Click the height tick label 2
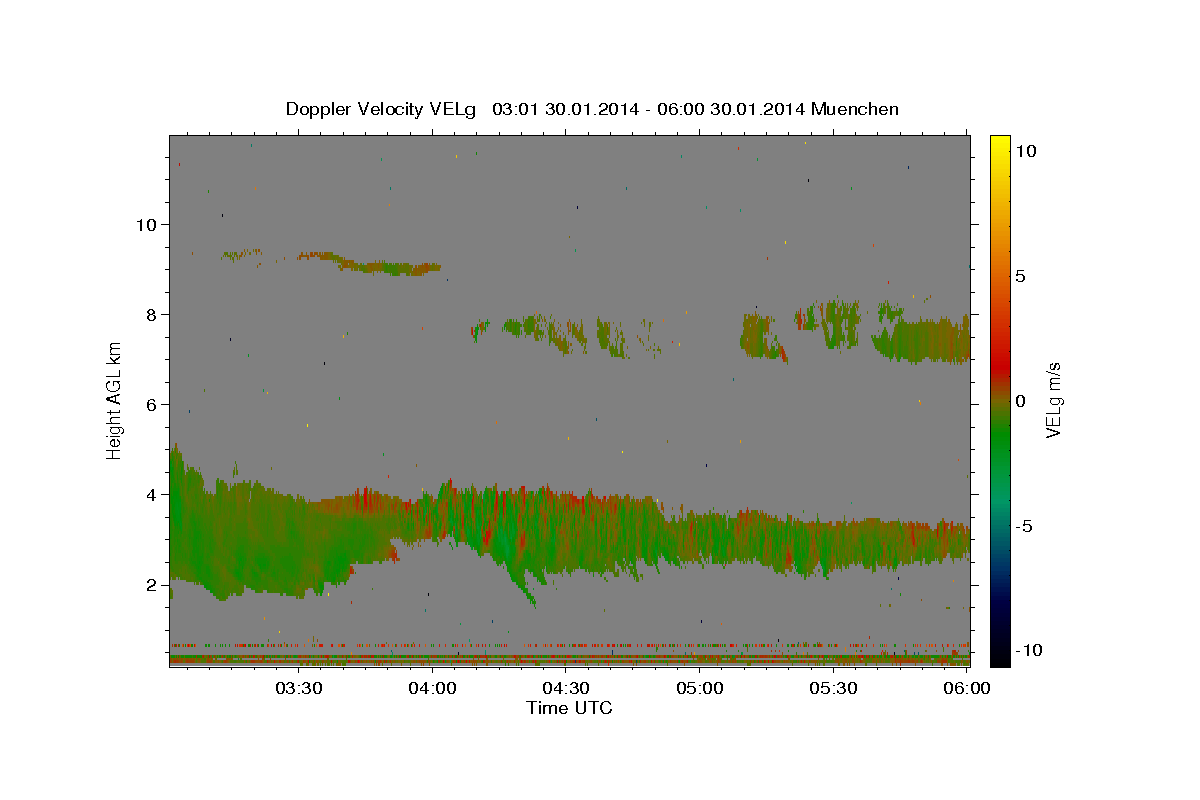1200x800 pixels. pos(153,584)
